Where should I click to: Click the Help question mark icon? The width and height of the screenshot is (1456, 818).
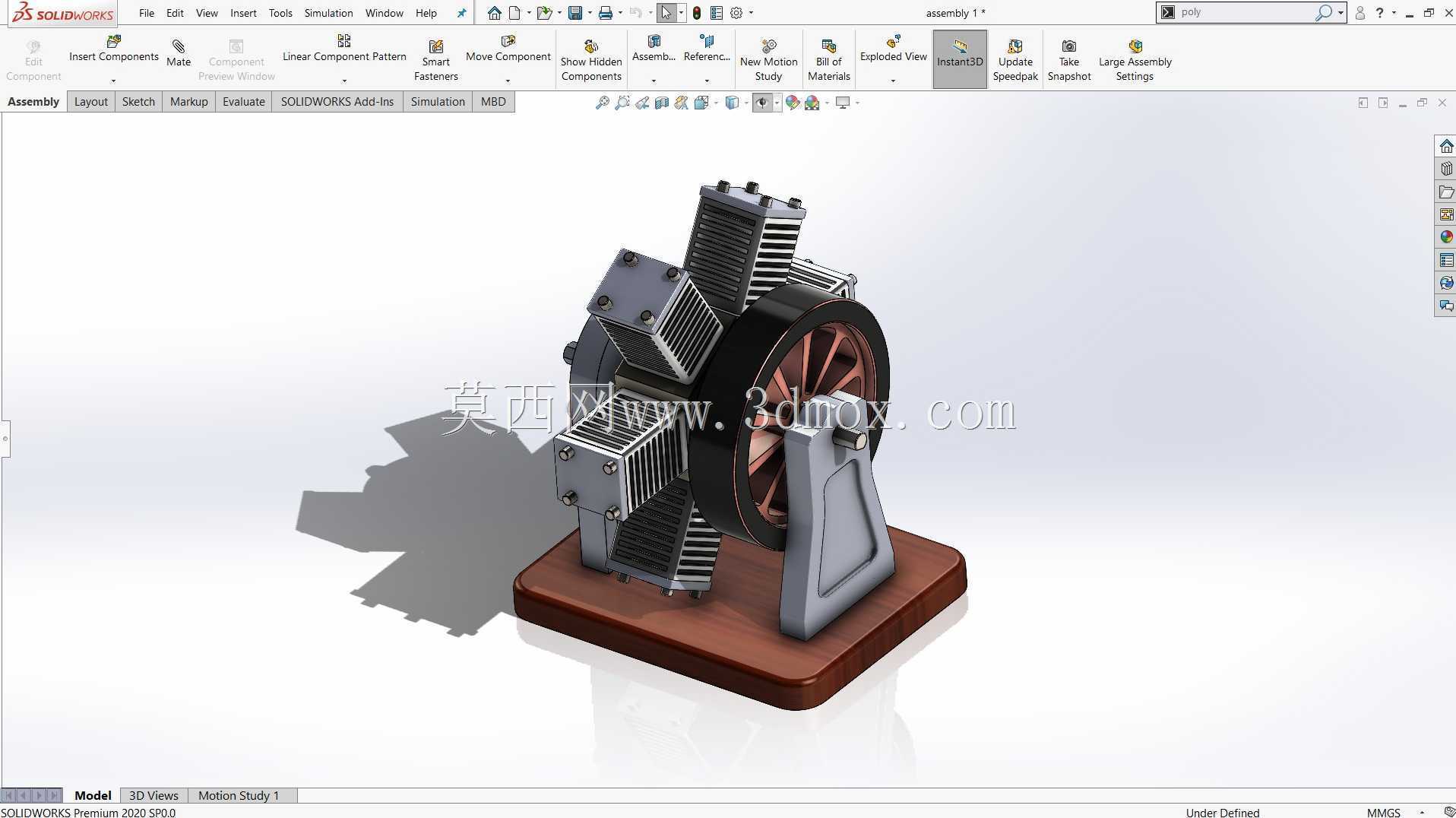pyautogui.click(x=1380, y=13)
